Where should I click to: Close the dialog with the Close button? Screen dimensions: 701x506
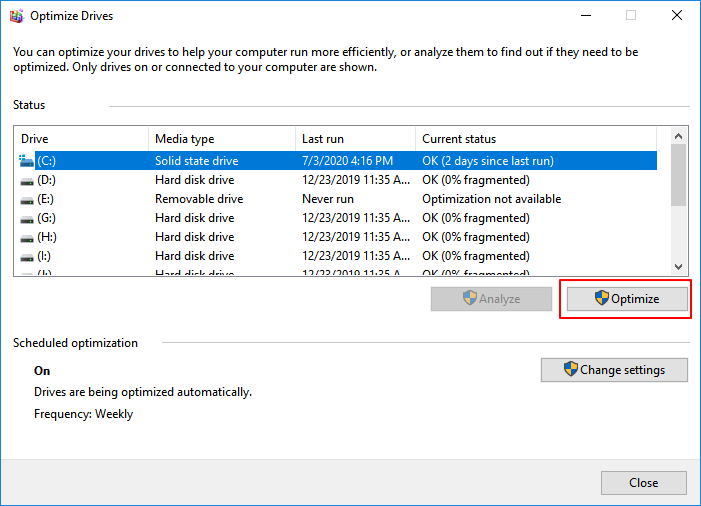click(x=643, y=483)
